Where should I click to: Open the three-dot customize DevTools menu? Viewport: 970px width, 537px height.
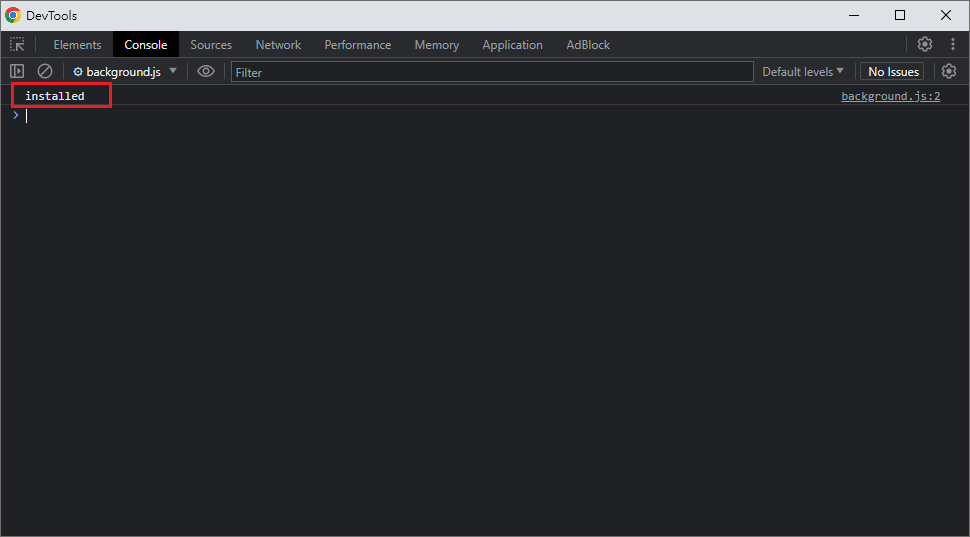pos(952,45)
